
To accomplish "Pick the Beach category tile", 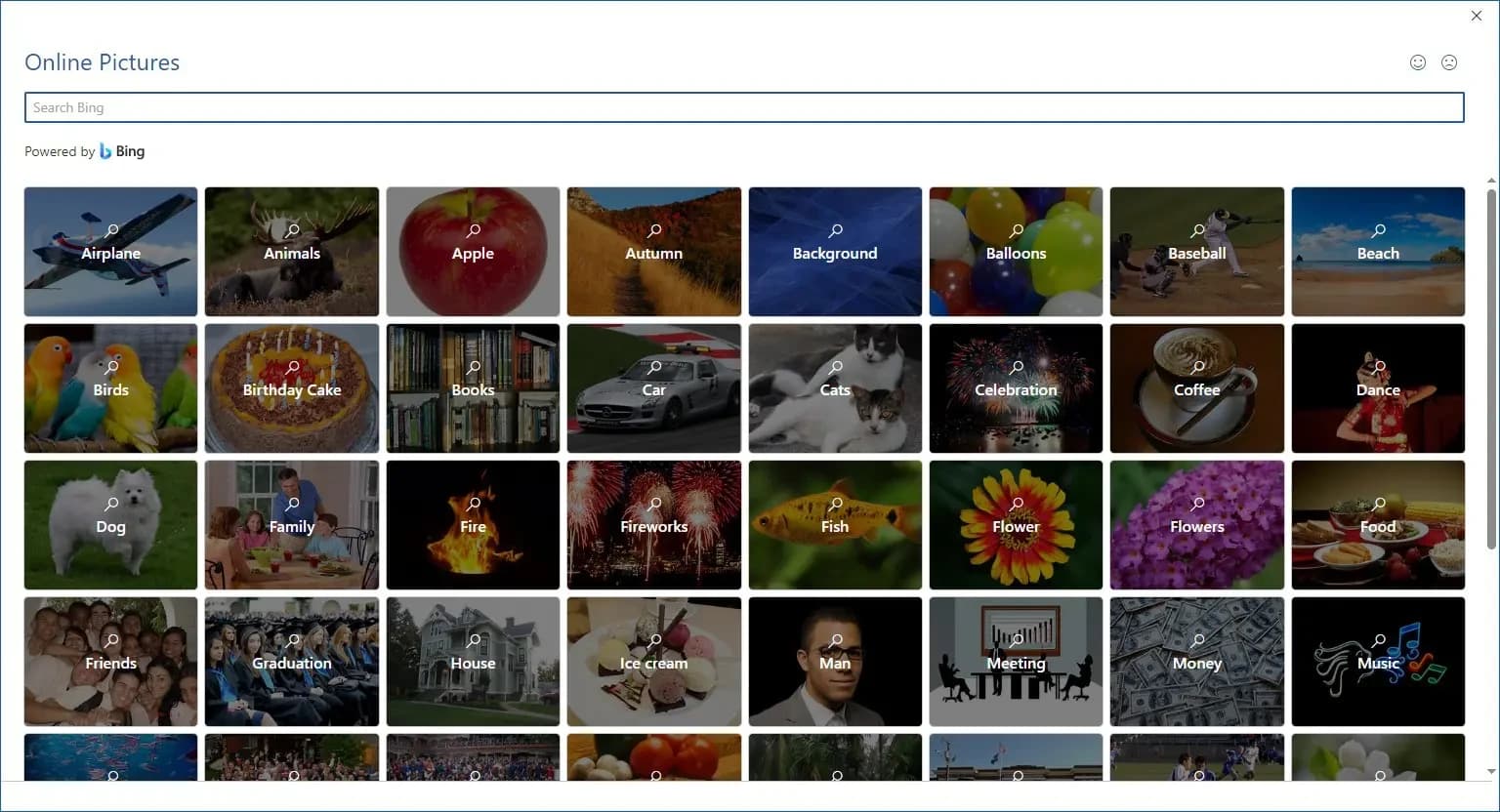I will click(1378, 252).
